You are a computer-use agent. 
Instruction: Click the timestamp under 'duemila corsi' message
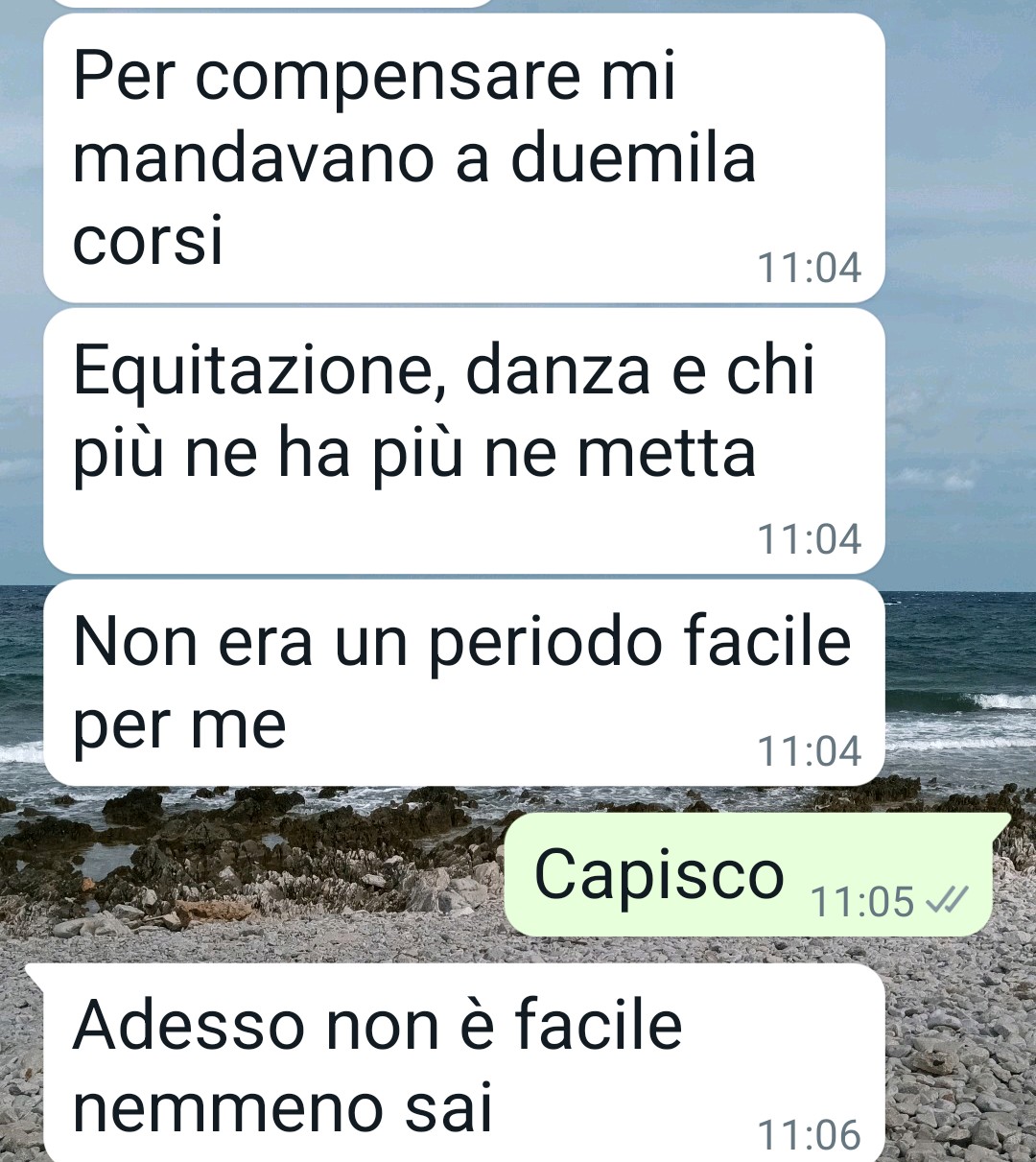810,268
